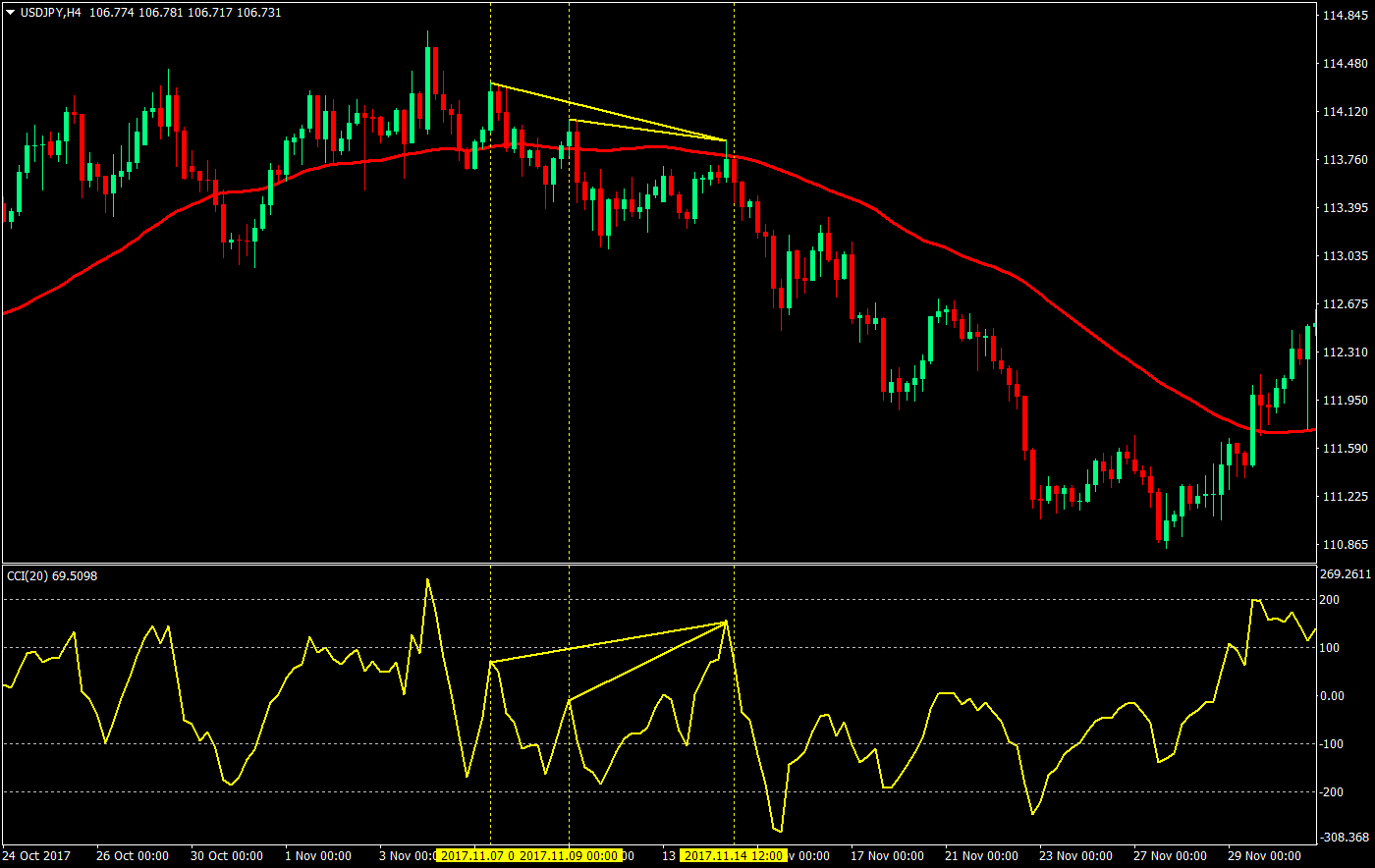This screenshot has height=868, width=1375.
Task: Click the 113.395 price axis label
Action: (1347, 208)
